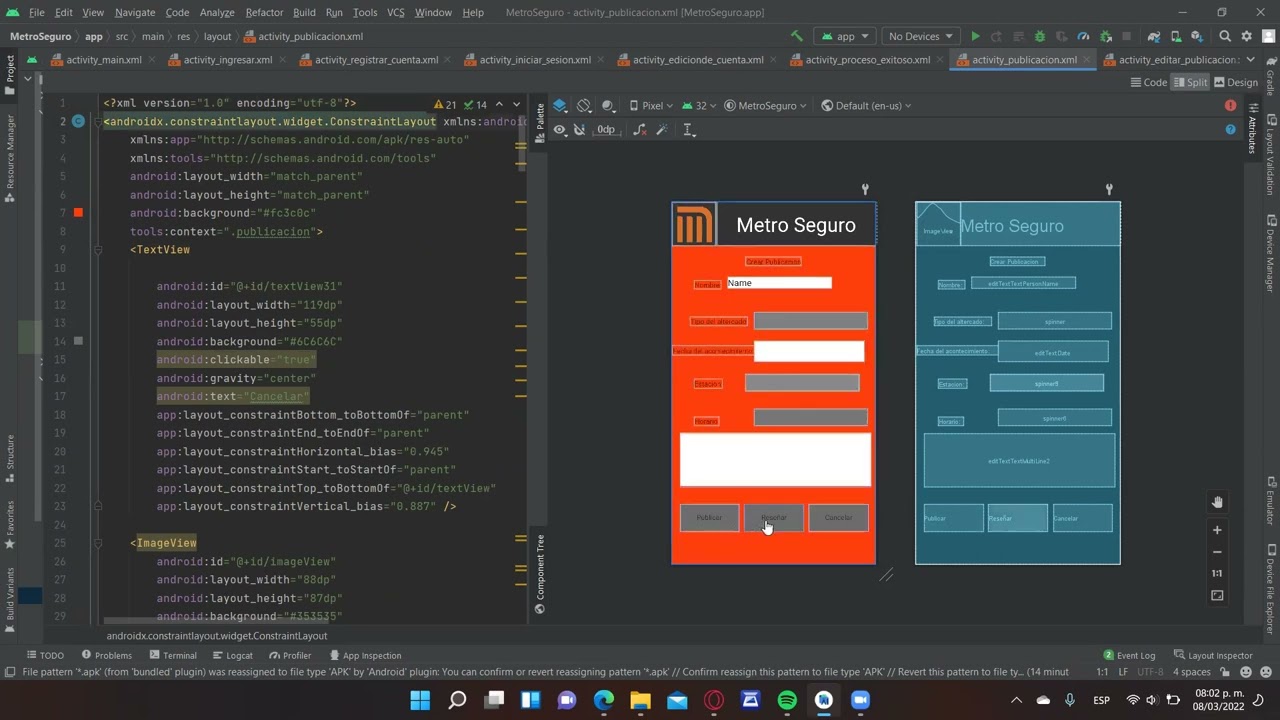Open the Terminal tool window

[x=172, y=656]
